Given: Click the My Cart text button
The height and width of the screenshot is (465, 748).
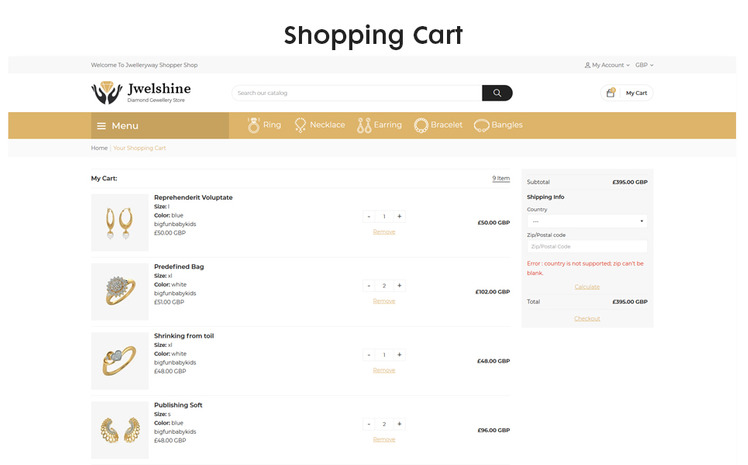Looking at the screenshot, I should pyautogui.click(x=636, y=93).
